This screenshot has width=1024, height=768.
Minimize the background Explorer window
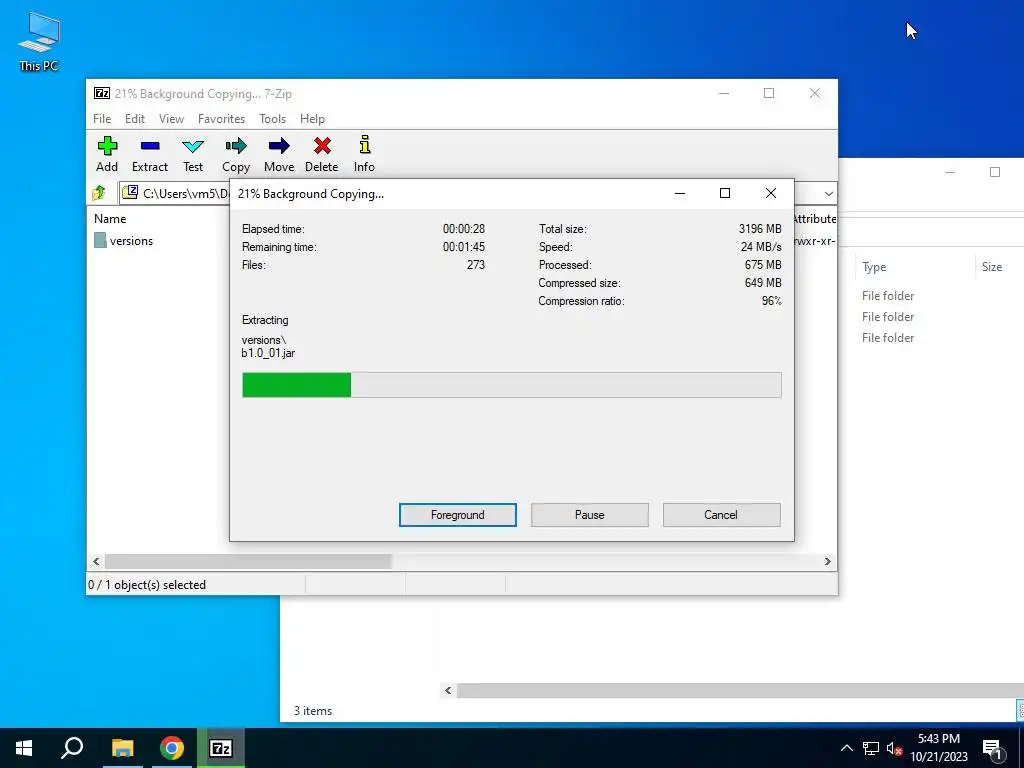tap(950, 172)
